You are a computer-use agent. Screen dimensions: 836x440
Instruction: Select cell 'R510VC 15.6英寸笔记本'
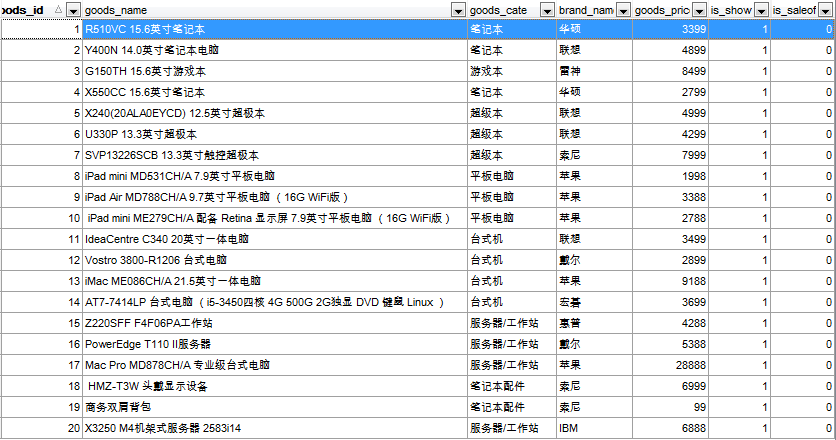tap(275, 29)
